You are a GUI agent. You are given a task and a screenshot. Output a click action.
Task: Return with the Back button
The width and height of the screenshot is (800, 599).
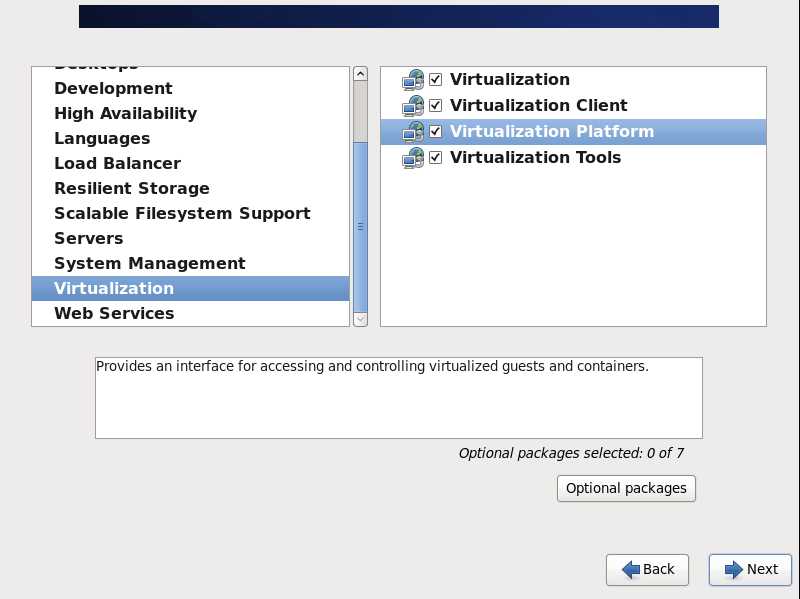pyautogui.click(x=647, y=569)
